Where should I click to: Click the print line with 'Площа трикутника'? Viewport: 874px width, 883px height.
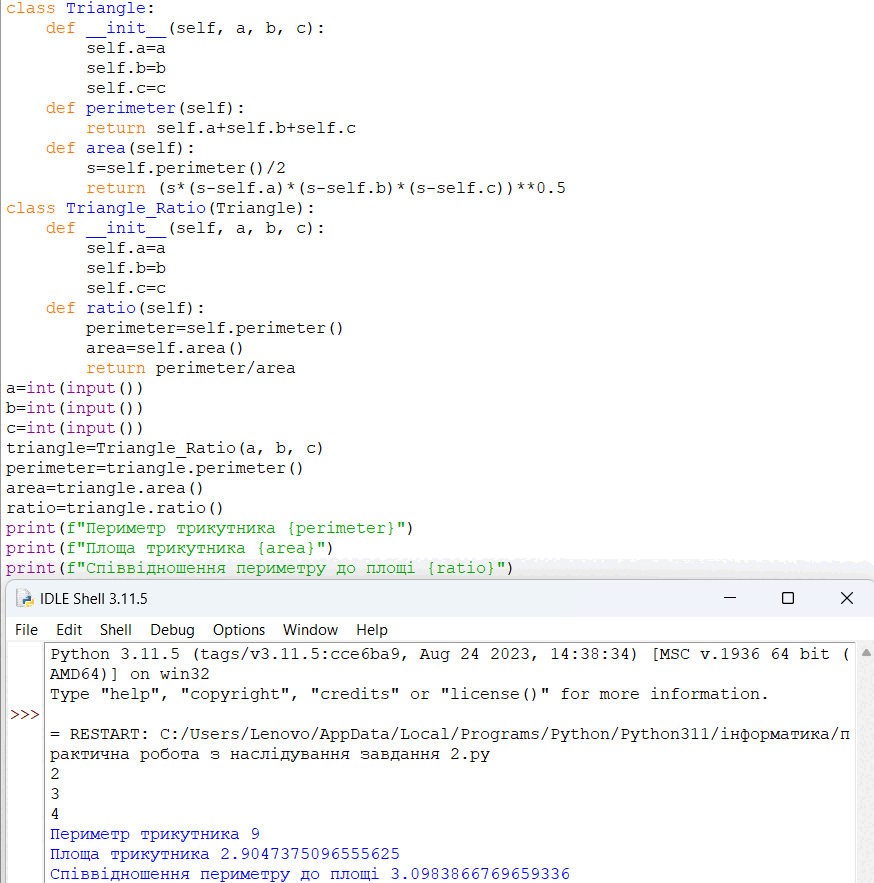(170, 548)
